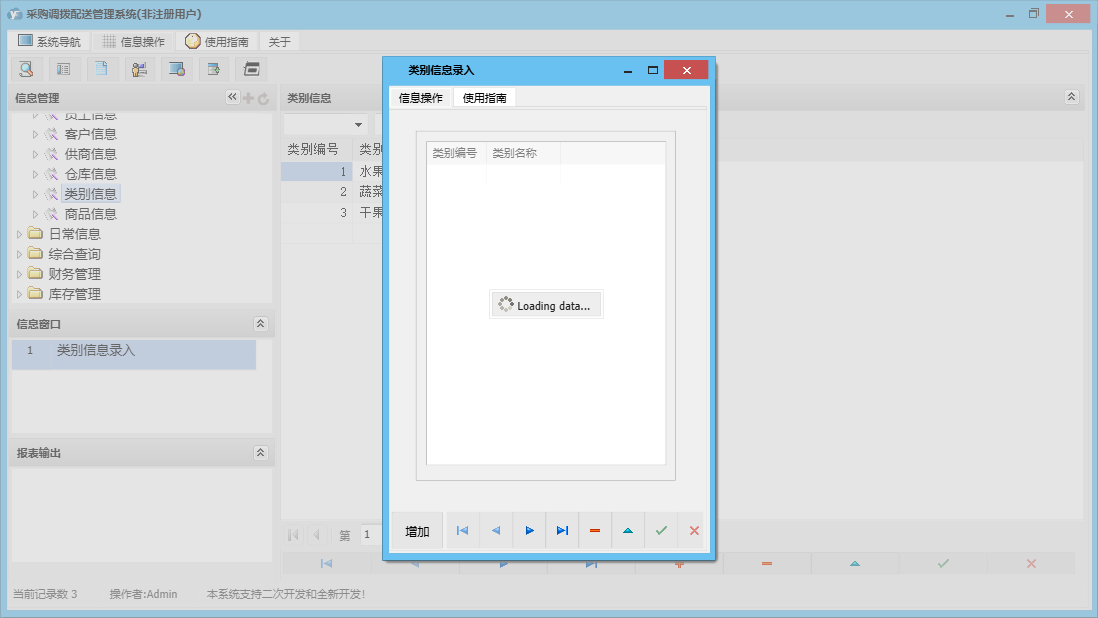Click 本系统支持二次开发和全新开发! in status bar
This screenshot has height=618, width=1098.
[286, 594]
